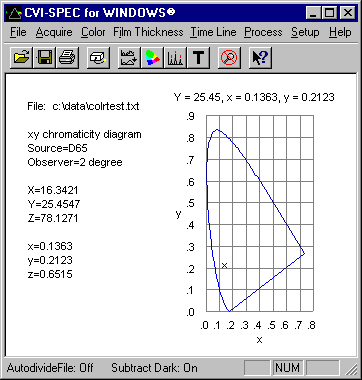The image size is (362, 380).
Task: Select the spectrum graph toolbar icon
Action: [x=129, y=57]
